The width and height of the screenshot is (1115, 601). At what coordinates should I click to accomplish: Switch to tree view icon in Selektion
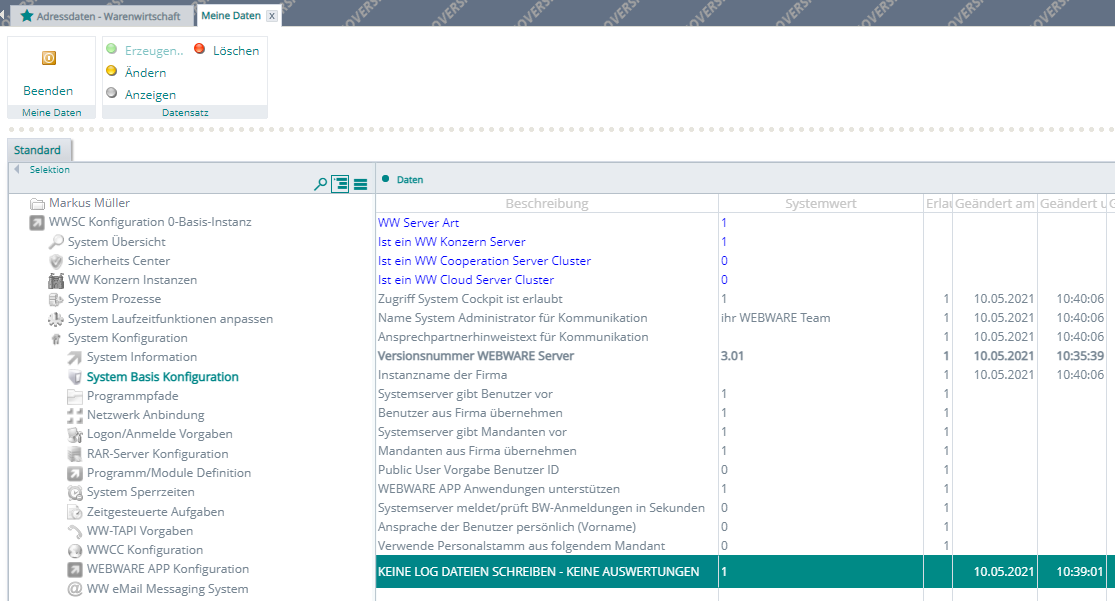tap(340, 184)
